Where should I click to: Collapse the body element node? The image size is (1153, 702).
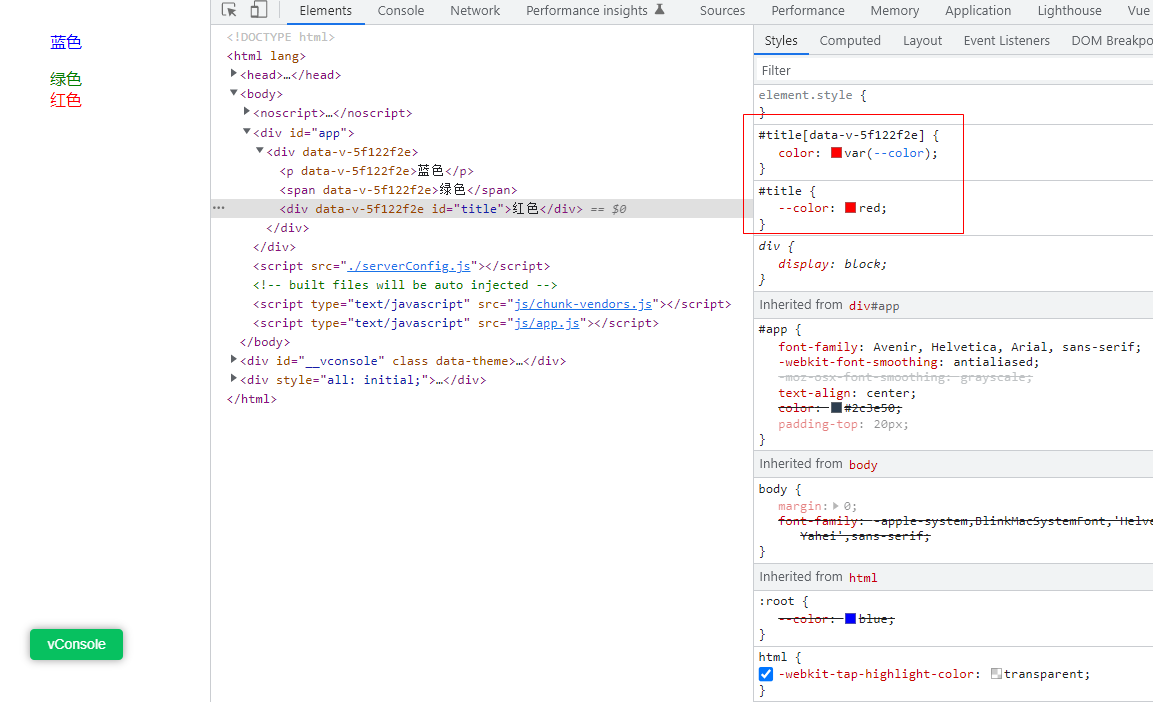[233, 93]
